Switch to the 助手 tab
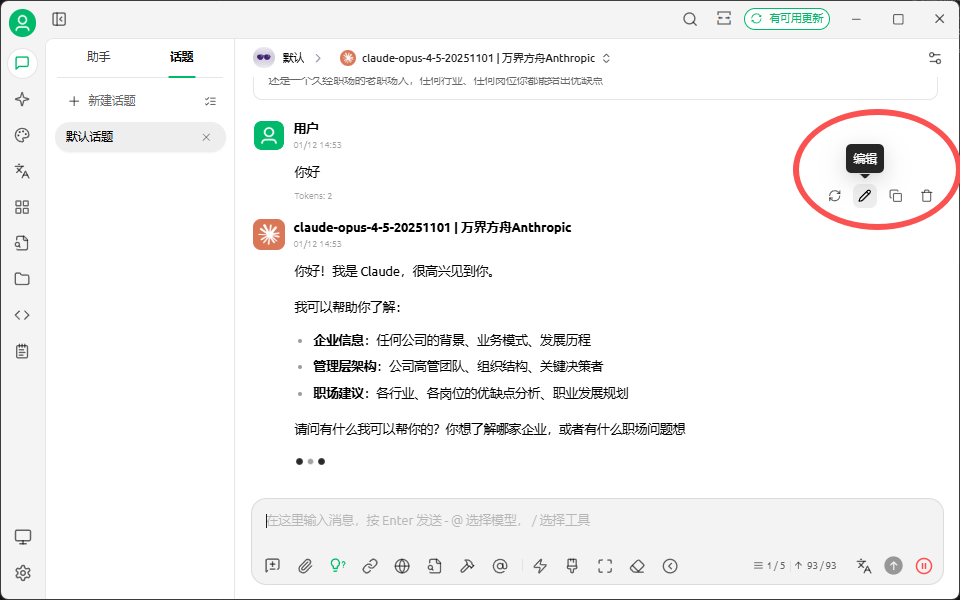 coord(99,57)
